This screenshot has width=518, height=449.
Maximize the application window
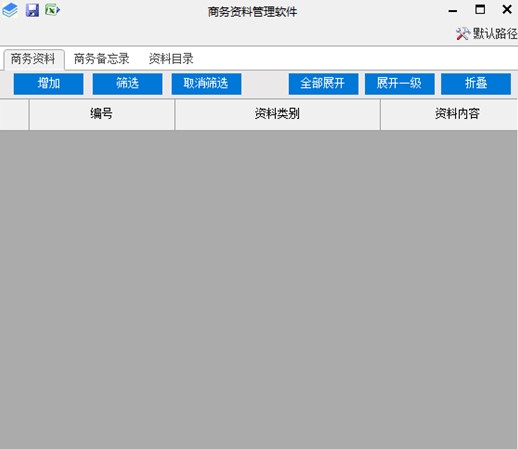[480, 10]
